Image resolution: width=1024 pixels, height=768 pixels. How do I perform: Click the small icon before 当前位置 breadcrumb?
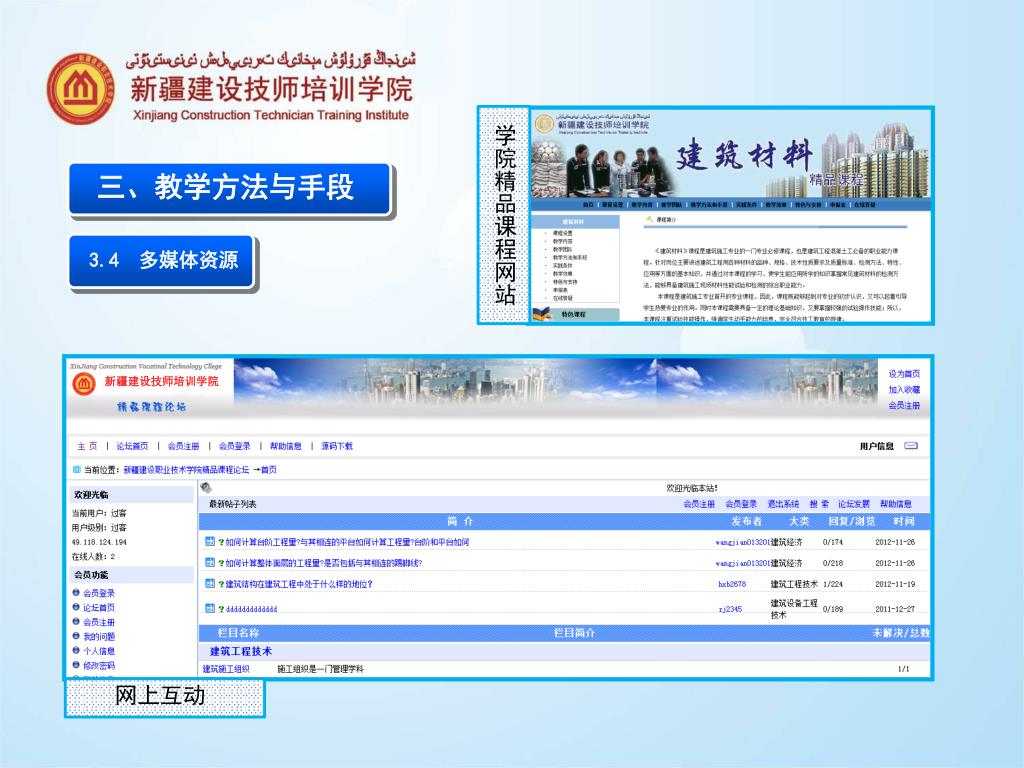(76, 469)
